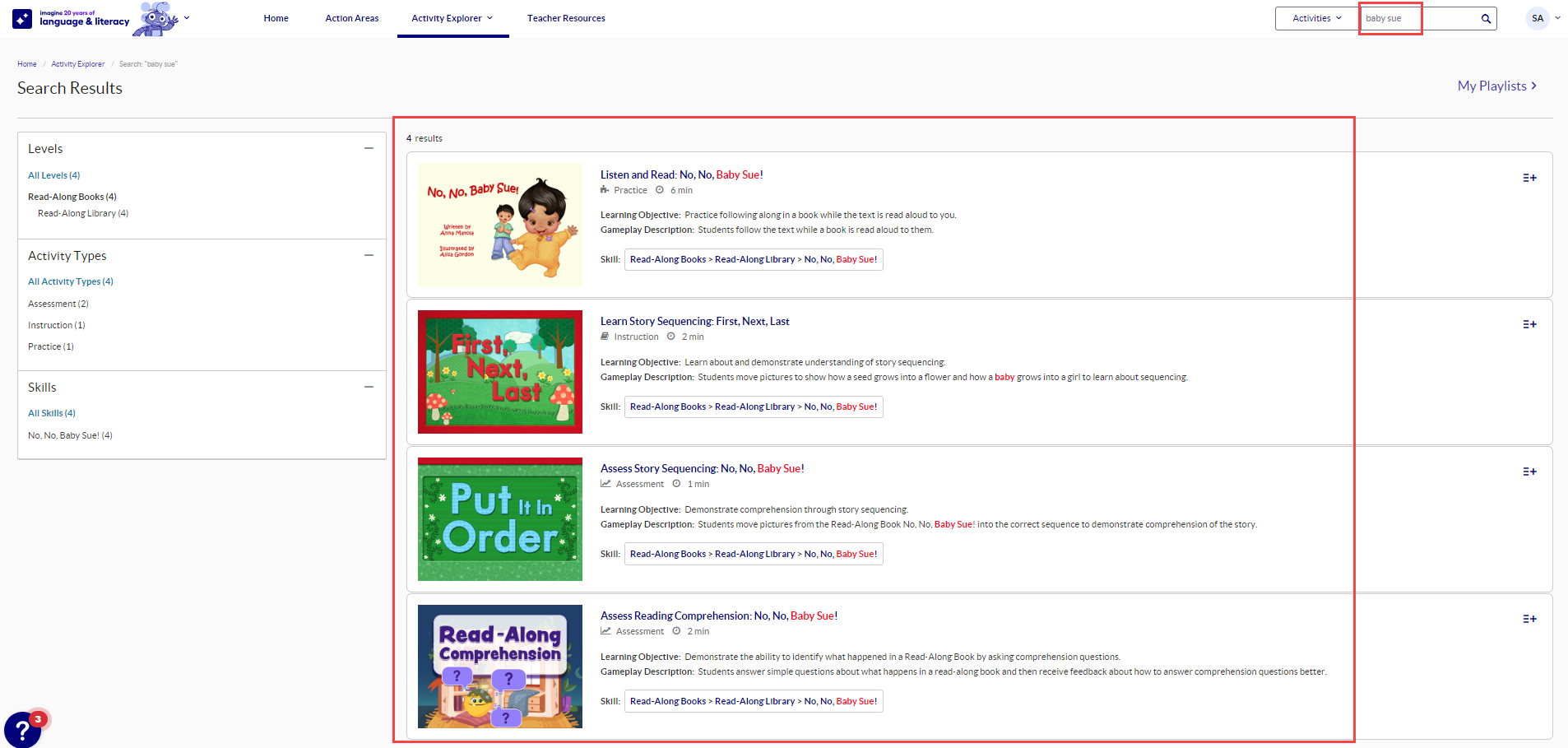Add Assess Story Sequencing to playlist
Image resolution: width=1568 pixels, height=748 pixels.
(1529, 472)
